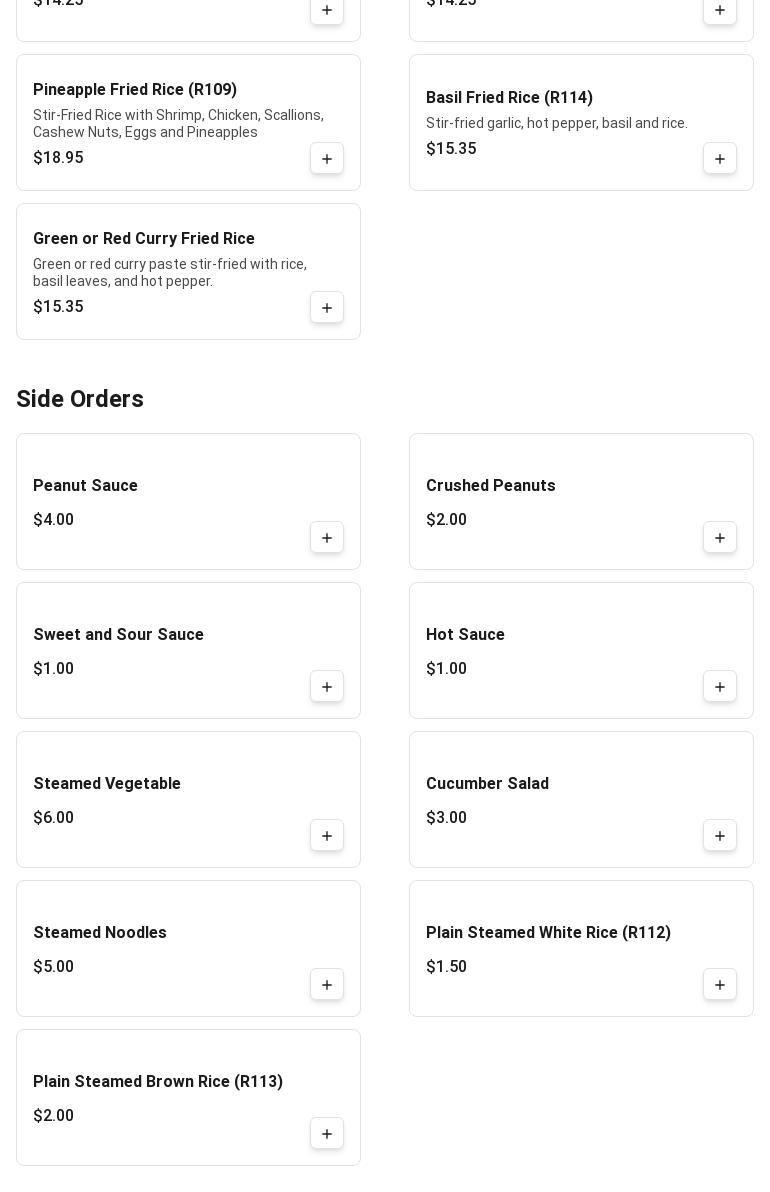Image resolution: width=770 pixels, height=1192 pixels.
Task: Add Plain Steamed Brown Rice (R113)
Action: click(x=327, y=1134)
